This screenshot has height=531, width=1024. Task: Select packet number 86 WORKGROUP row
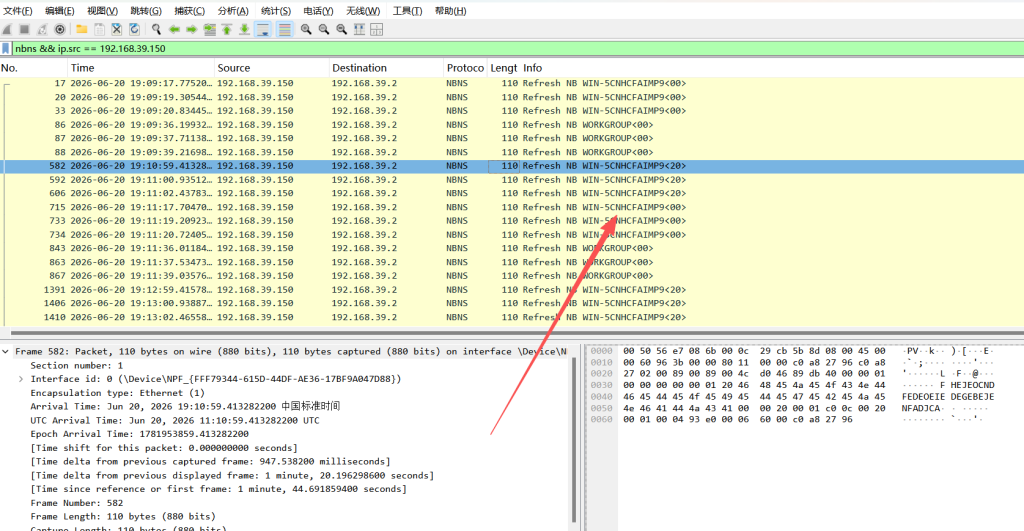512,125
